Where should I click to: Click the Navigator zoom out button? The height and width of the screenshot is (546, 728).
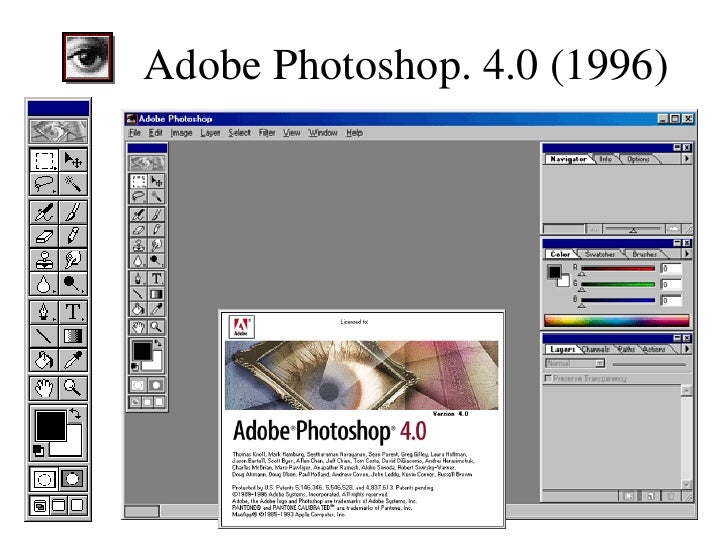point(593,229)
